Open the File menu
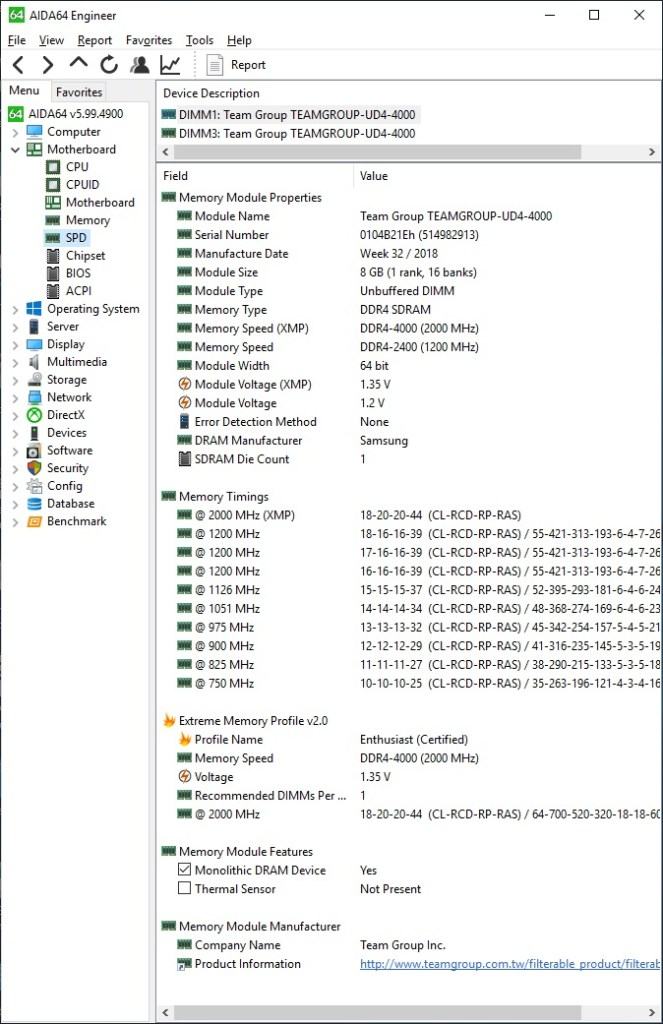Screen dimensions: 663x1024 coord(17,40)
